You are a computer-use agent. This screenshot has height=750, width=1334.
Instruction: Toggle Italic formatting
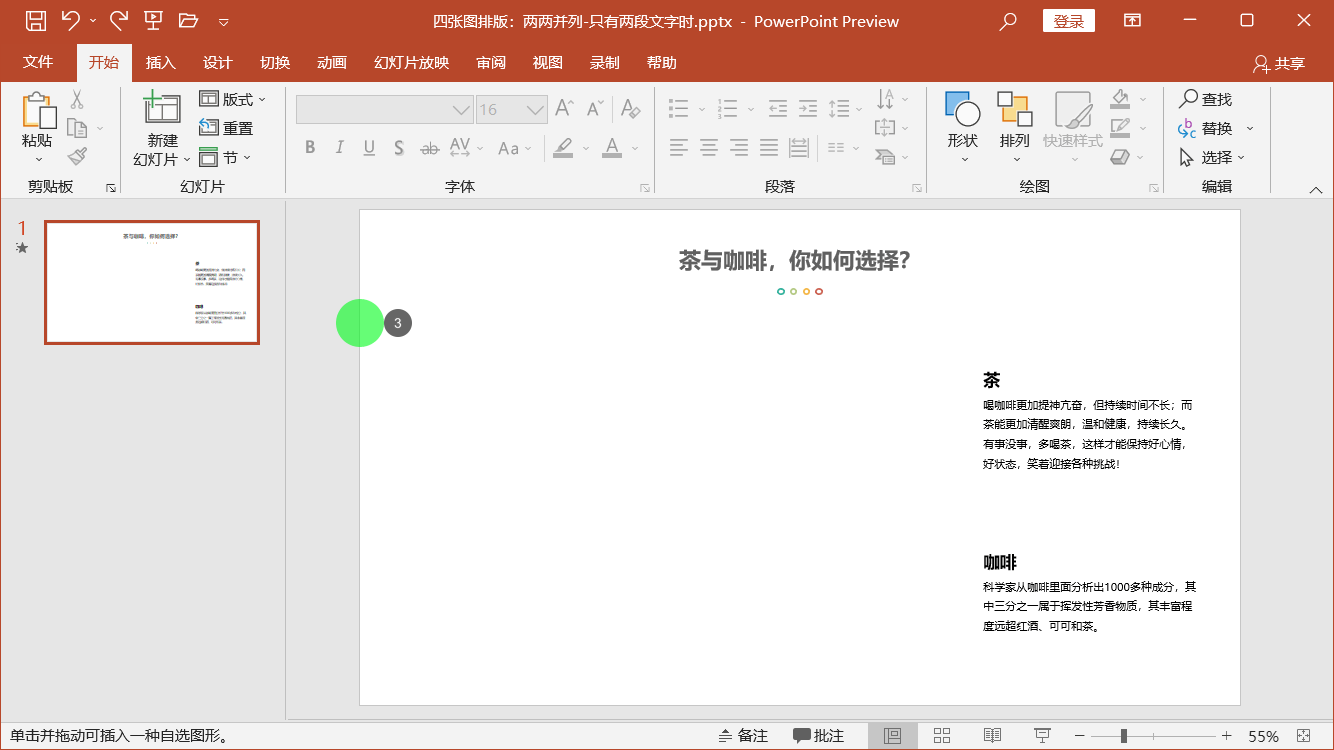tap(339, 148)
